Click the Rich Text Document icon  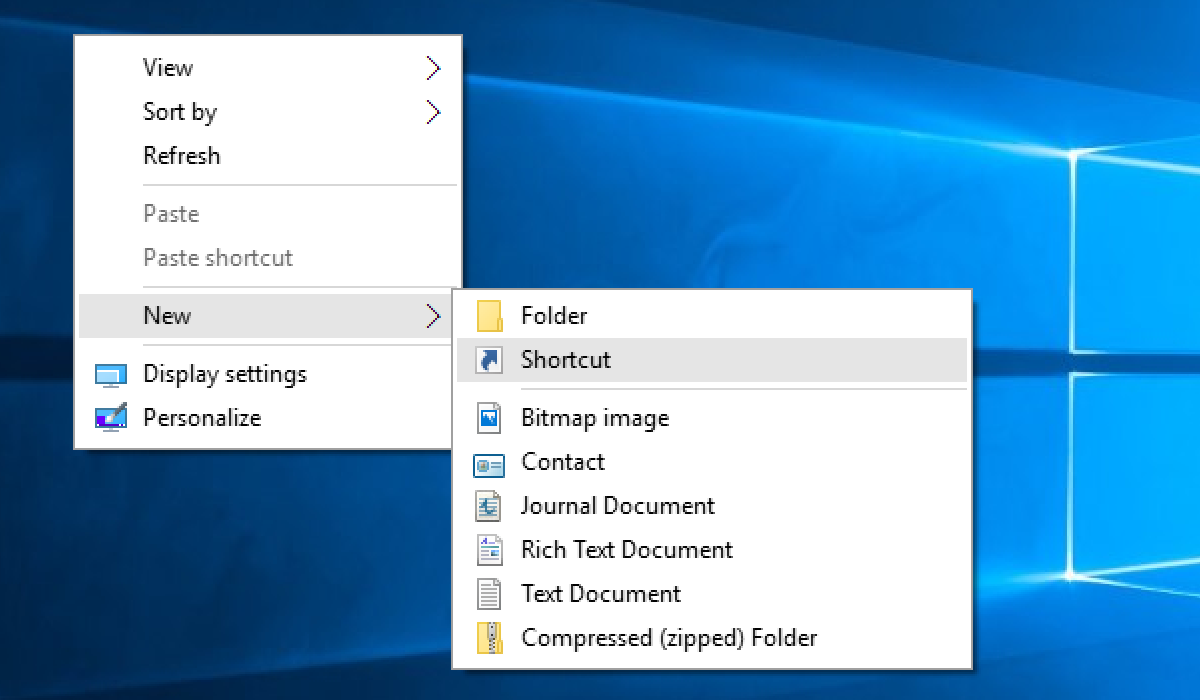pos(489,550)
